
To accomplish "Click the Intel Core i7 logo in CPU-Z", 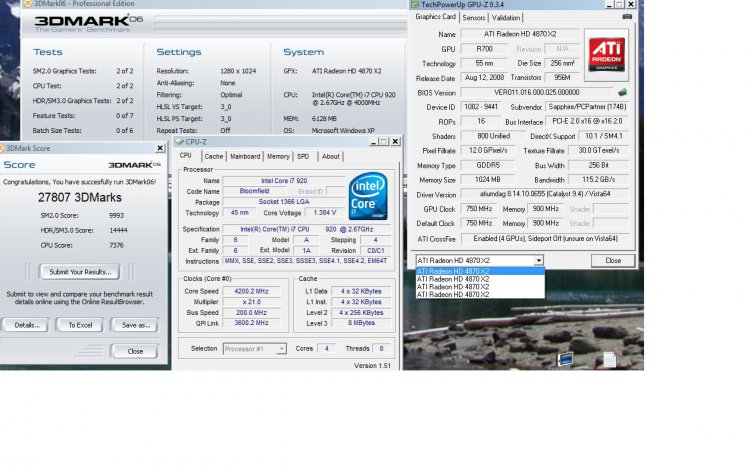I will pyautogui.click(x=368, y=196).
